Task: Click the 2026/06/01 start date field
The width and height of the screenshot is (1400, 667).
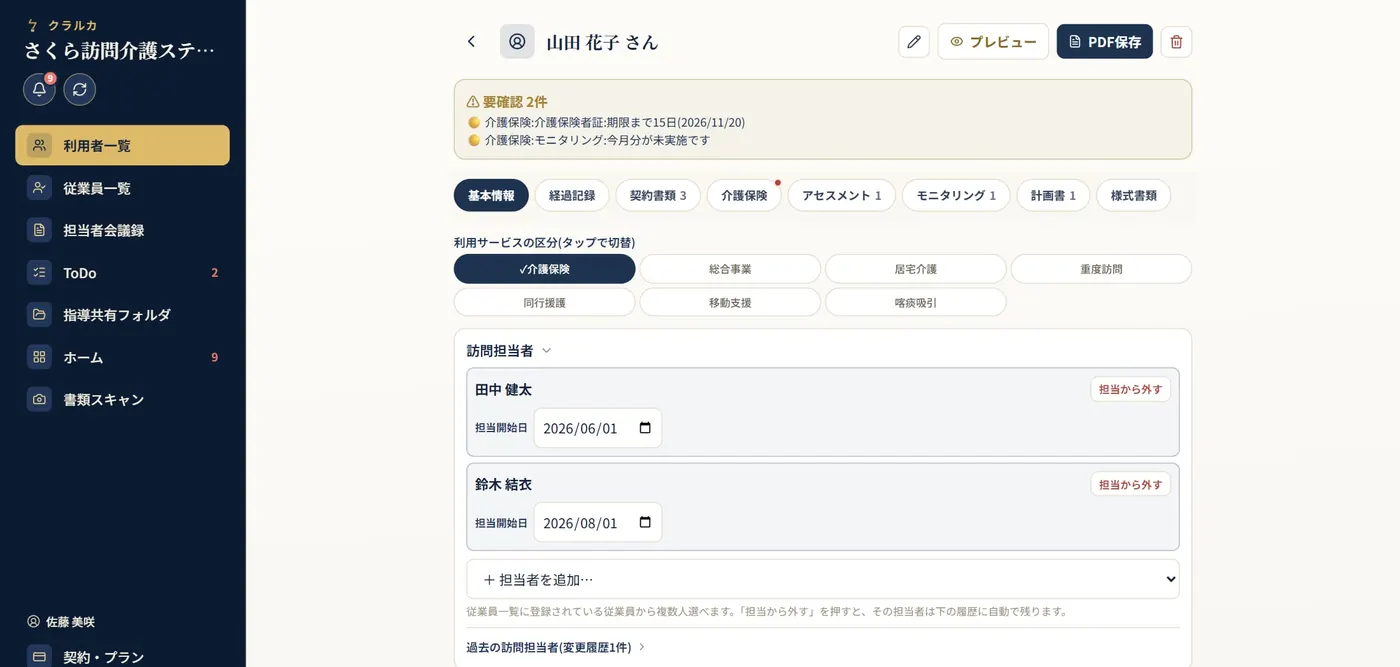Action: pos(598,428)
